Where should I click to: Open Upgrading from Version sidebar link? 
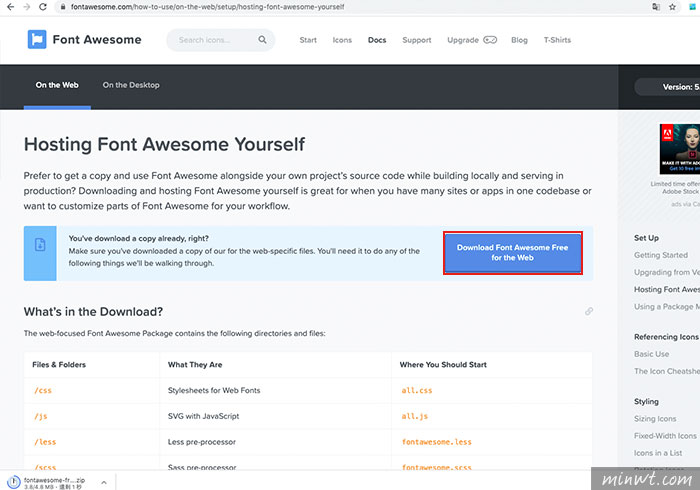[x=667, y=272]
